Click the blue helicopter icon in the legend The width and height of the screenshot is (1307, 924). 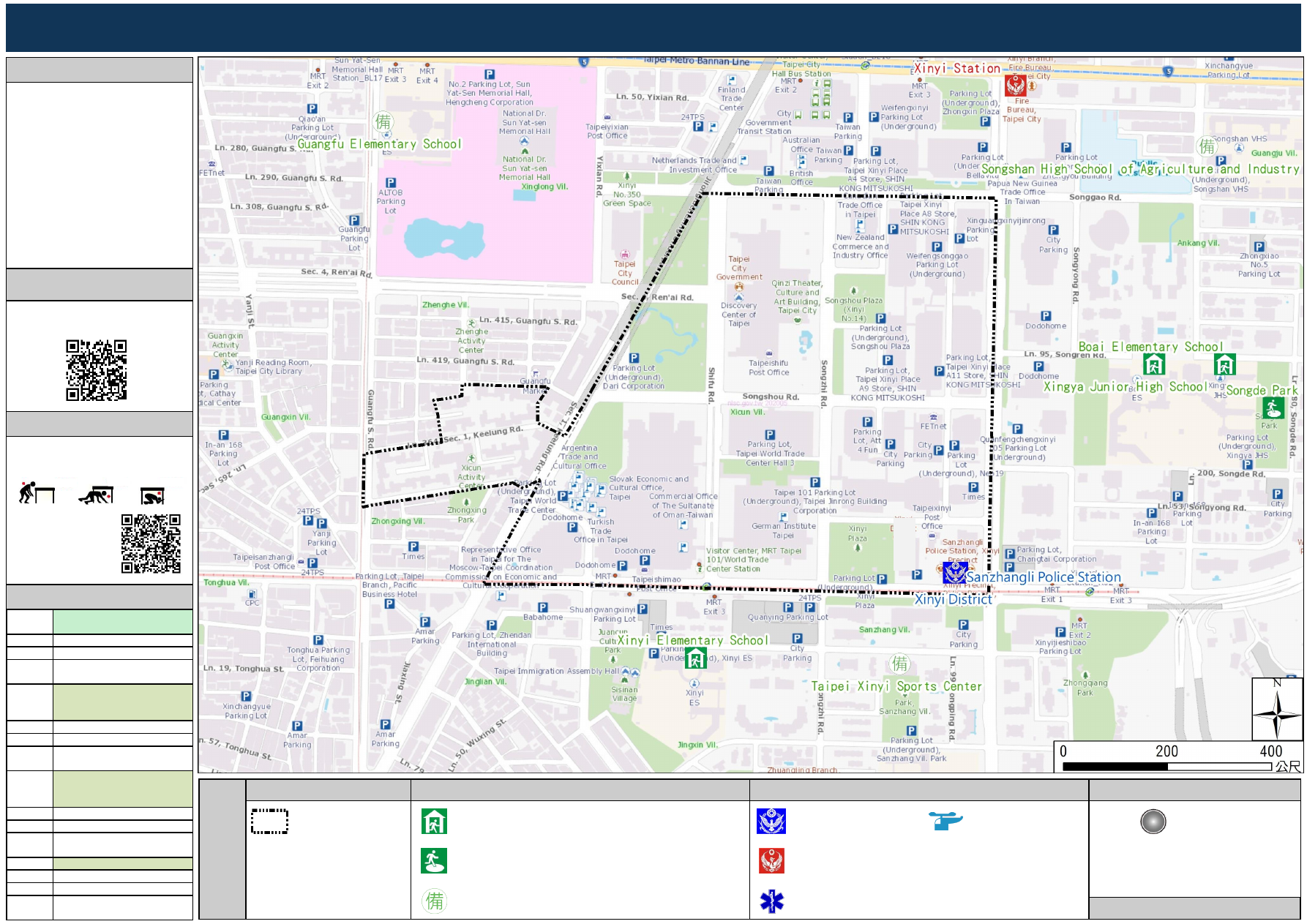point(945,820)
